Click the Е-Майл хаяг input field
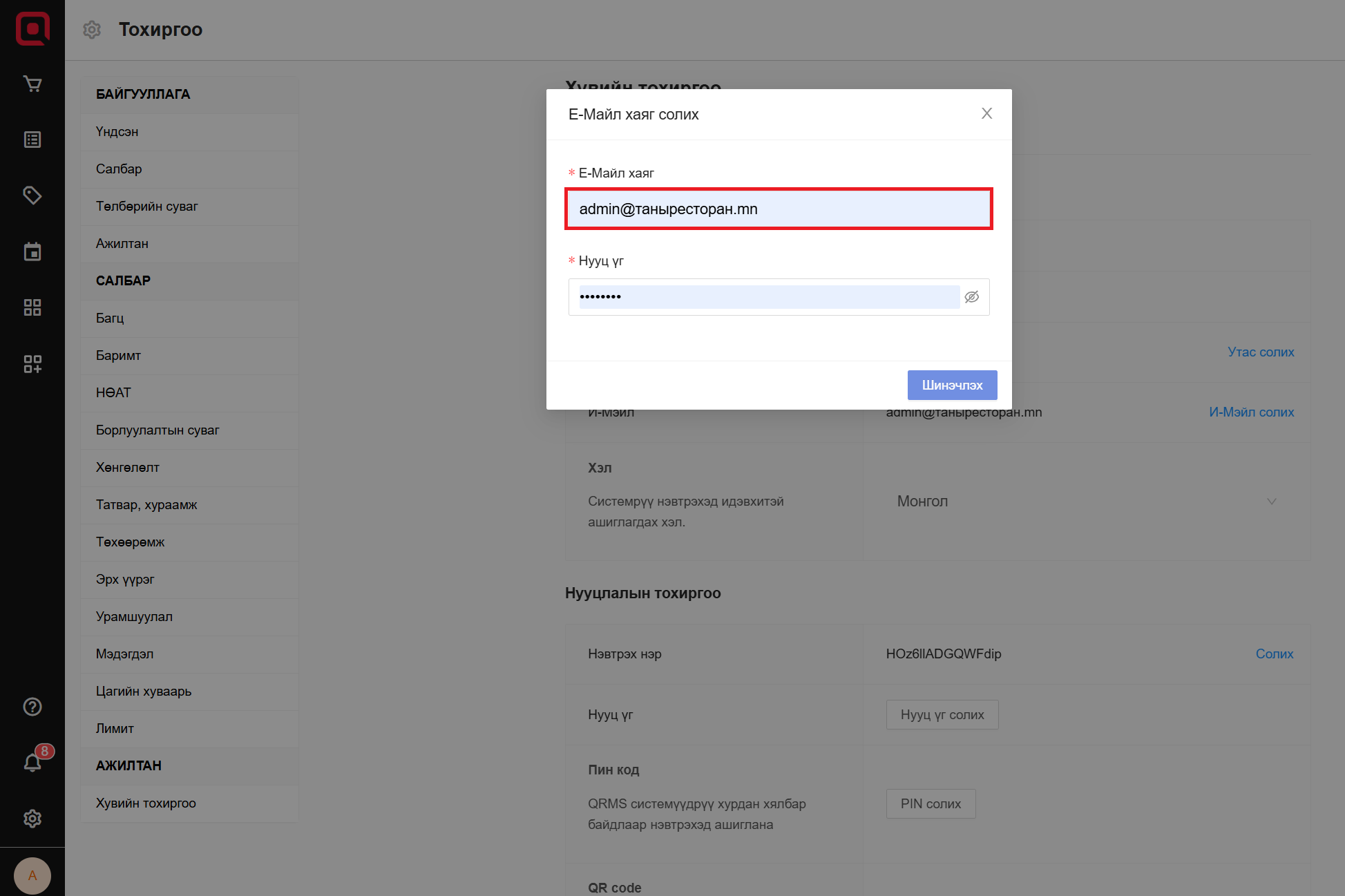 coord(779,209)
